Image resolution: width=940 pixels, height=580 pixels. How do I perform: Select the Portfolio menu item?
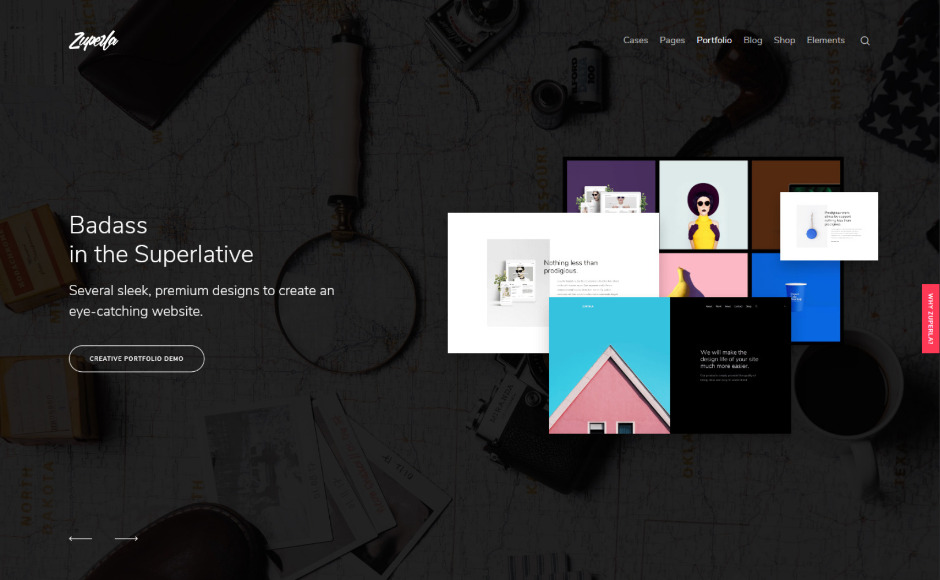point(714,40)
